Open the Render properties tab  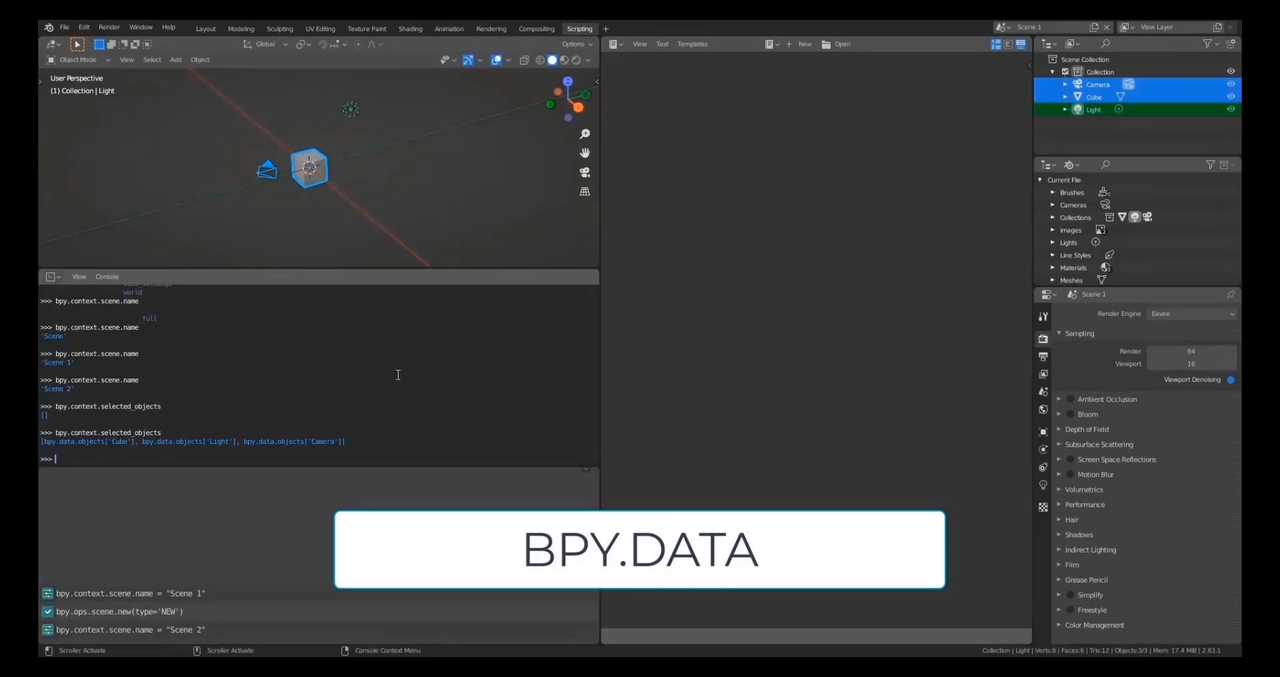tap(1043, 339)
